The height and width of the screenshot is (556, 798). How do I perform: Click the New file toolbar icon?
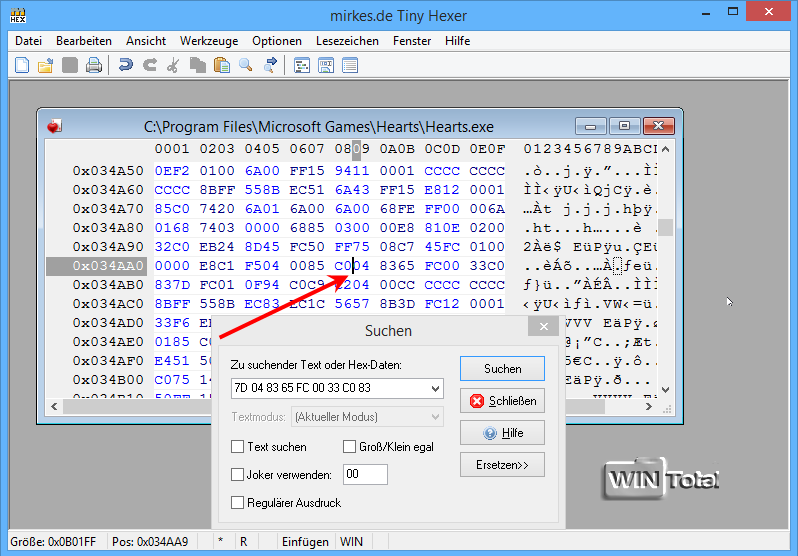[x=22, y=65]
